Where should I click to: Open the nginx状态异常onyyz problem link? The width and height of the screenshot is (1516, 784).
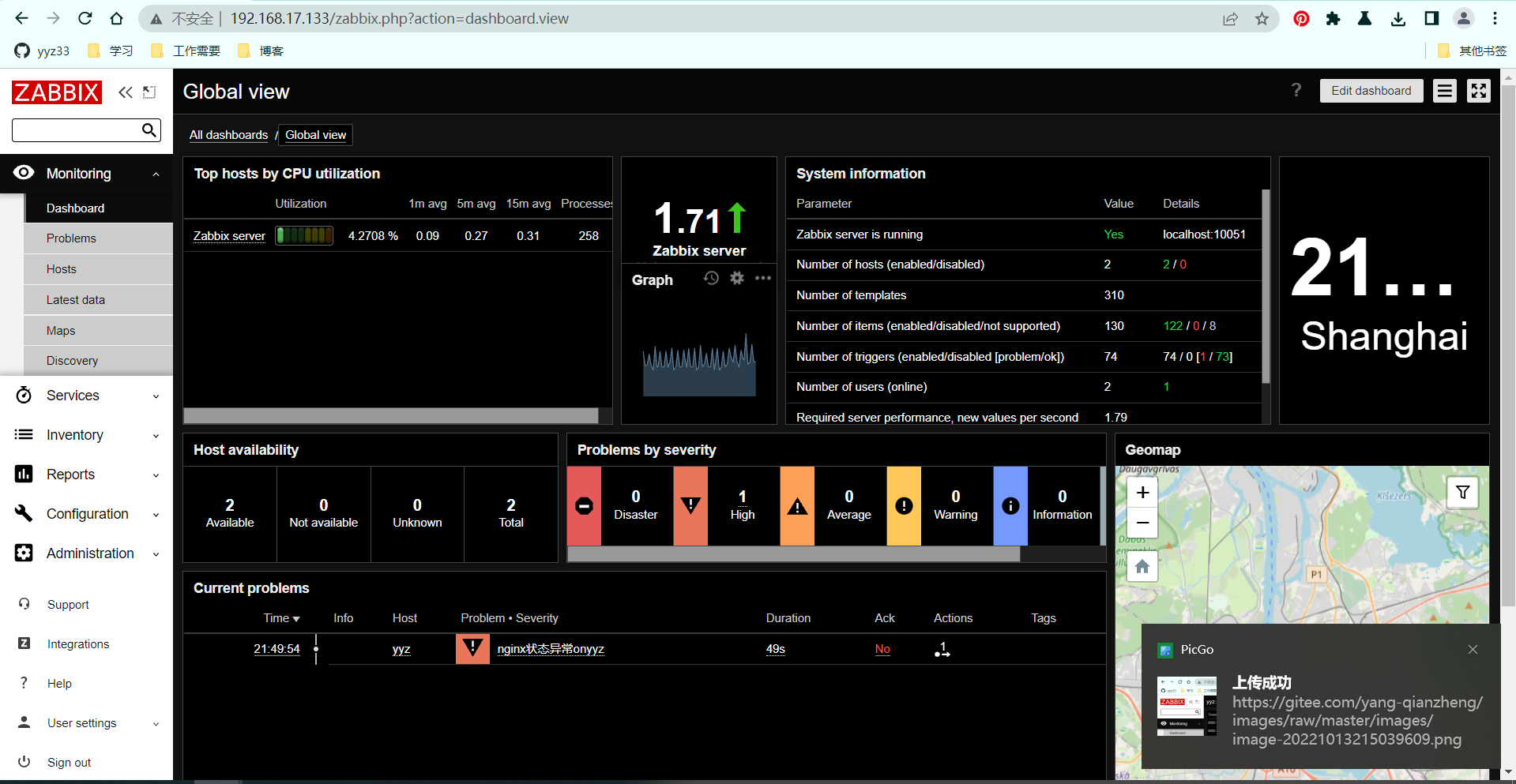[x=551, y=649]
